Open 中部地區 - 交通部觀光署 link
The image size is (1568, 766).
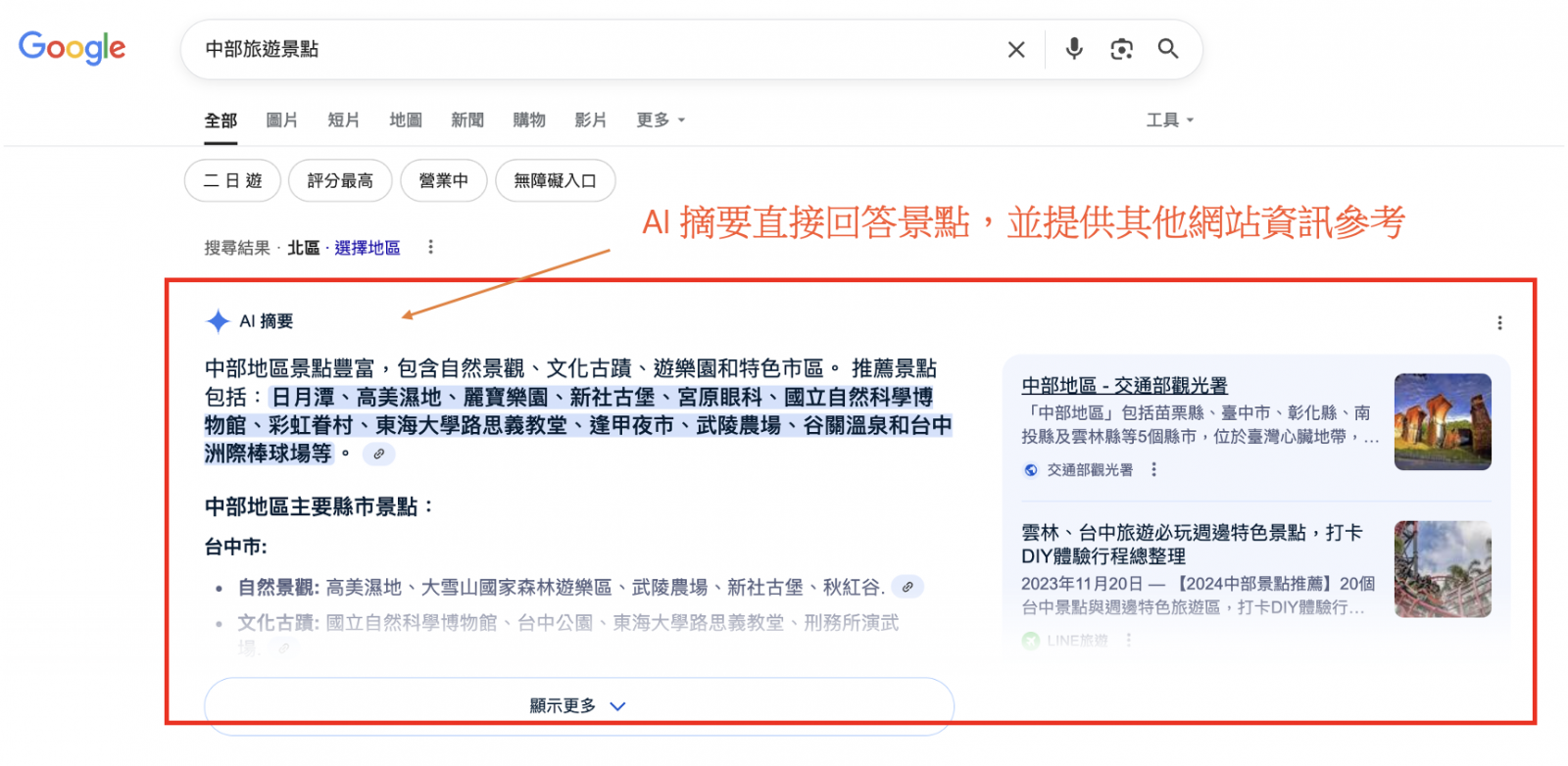(1124, 386)
